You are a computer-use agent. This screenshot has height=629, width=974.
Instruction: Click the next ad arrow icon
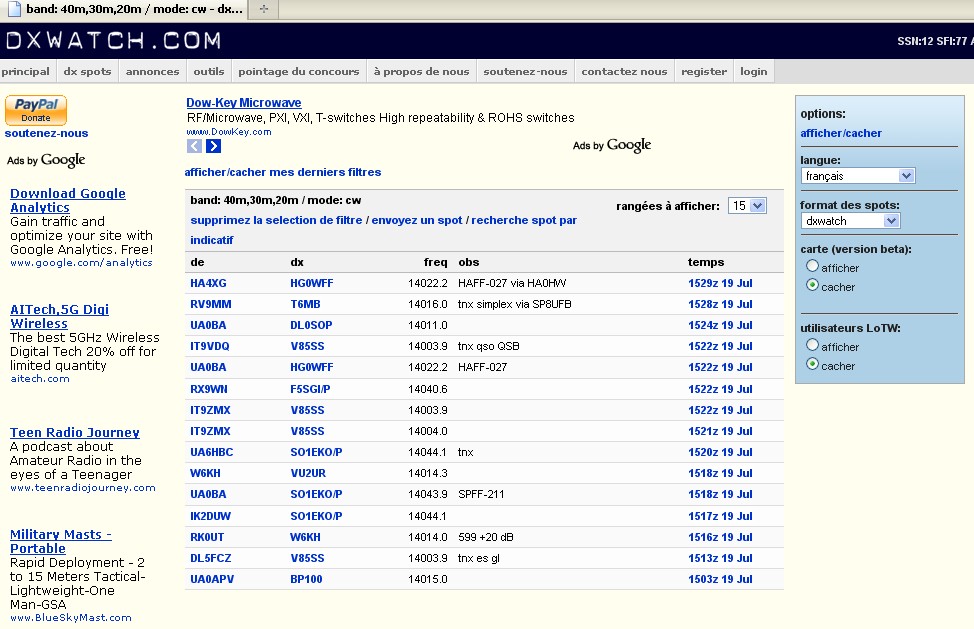[213, 146]
